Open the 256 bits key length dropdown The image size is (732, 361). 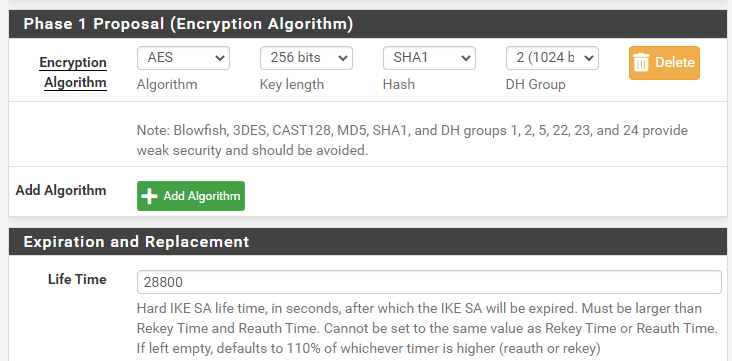(x=306, y=58)
